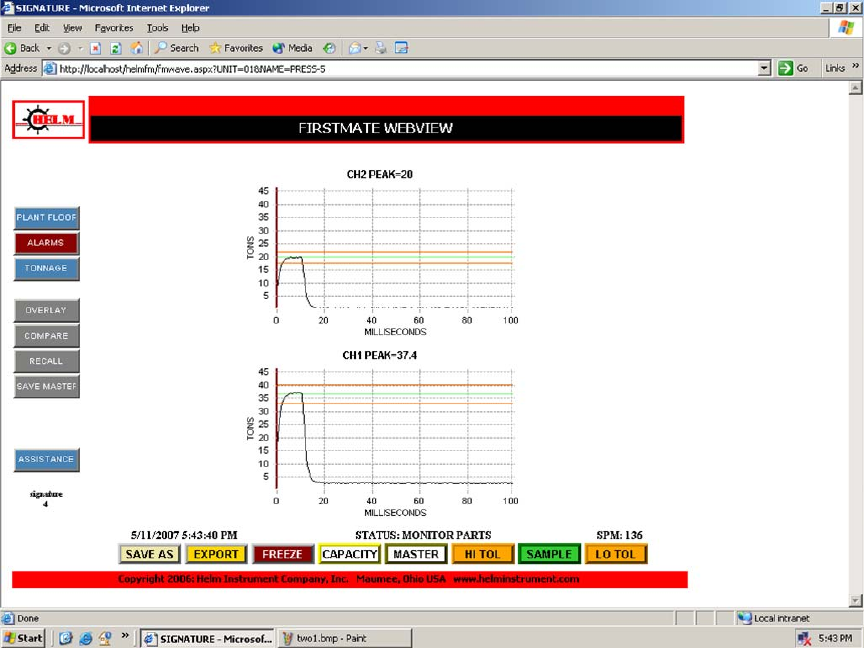This screenshot has width=864, height=648.
Task: Open the TONNAGE page
Action: coord(46,268)
